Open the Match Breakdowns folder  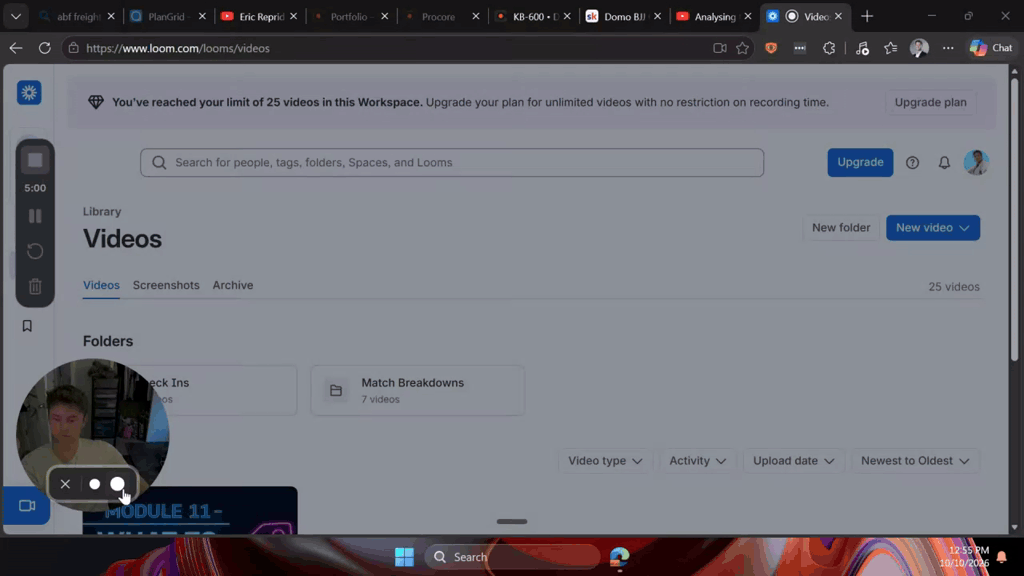pos(417,391)
